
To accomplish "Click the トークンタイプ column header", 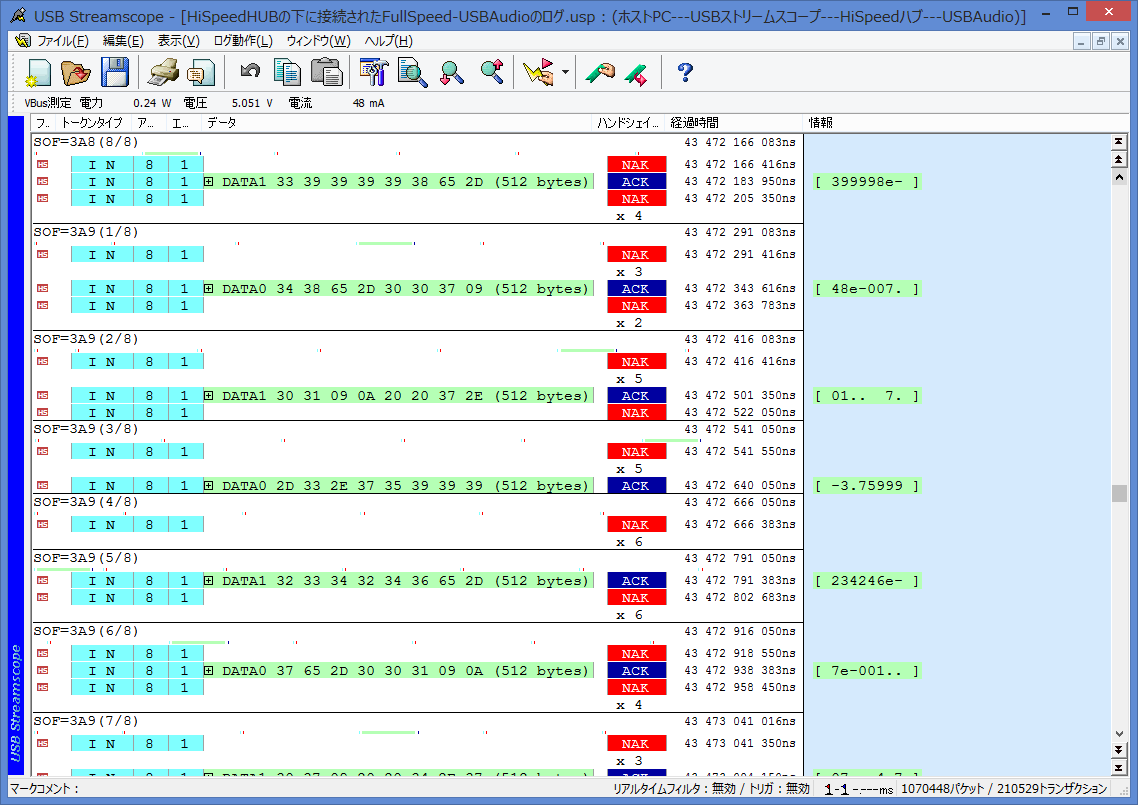I will coord(94,123).
